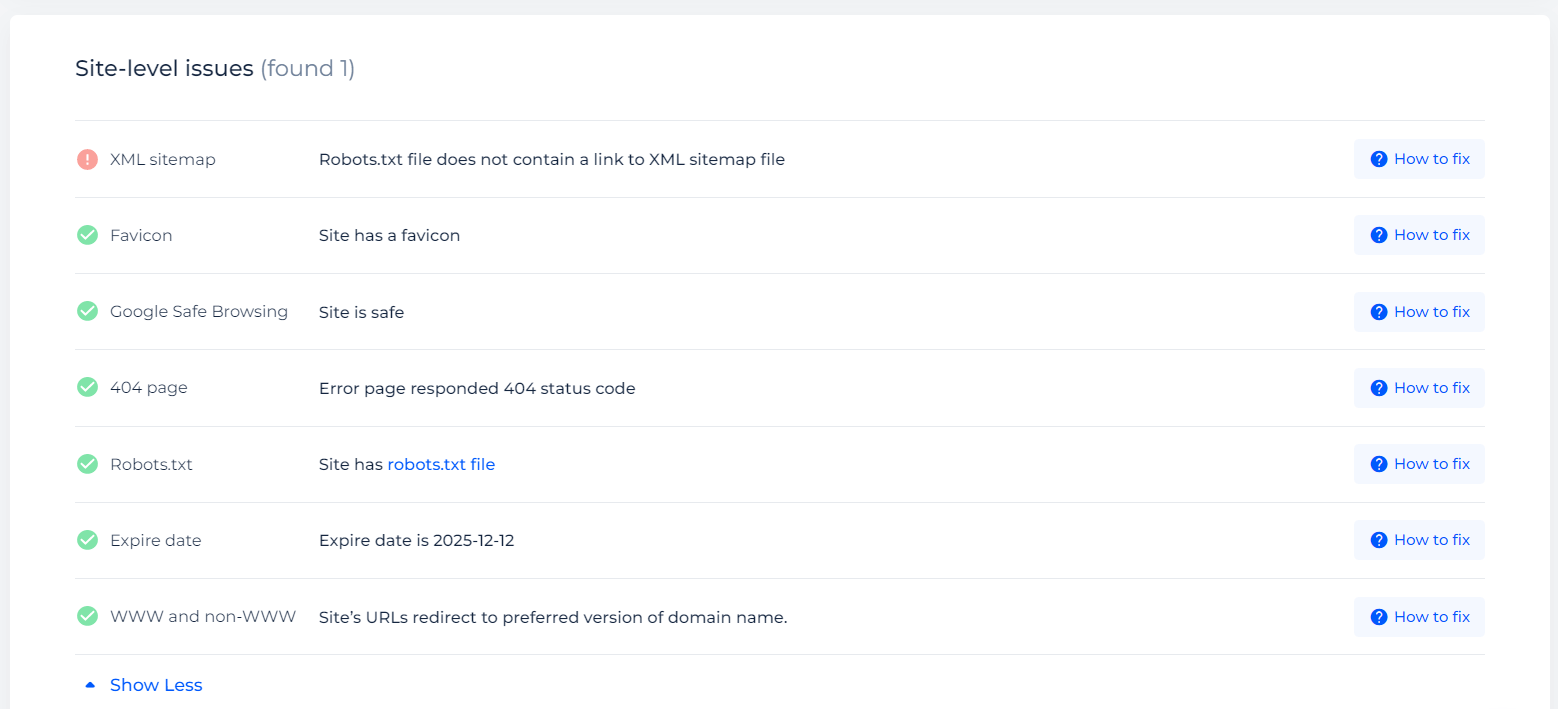Screen dimensions: 1558x709
Task: Open How to fix for WWW and non-WWW
Action: (1419, 616)
